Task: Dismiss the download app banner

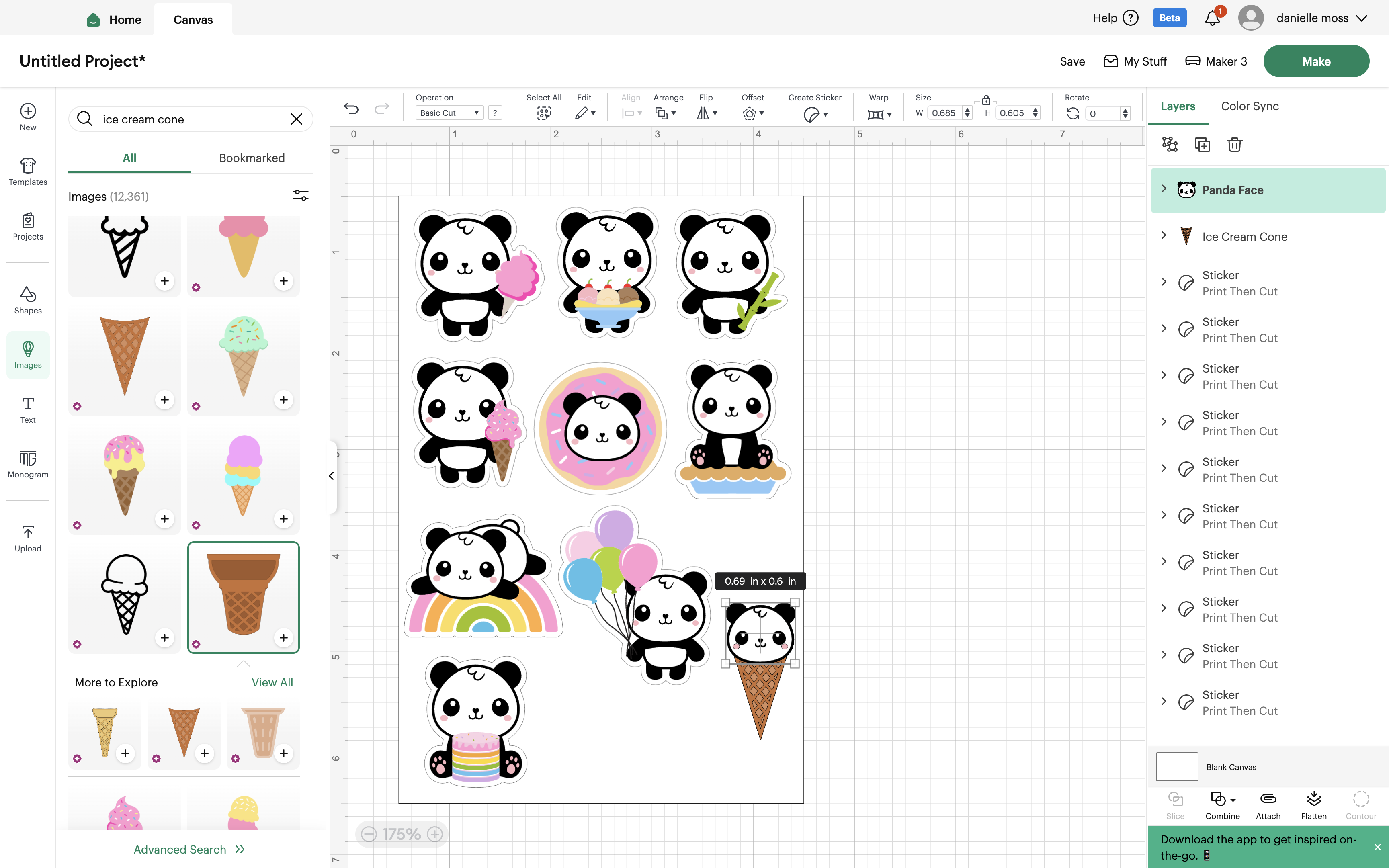Action: point(1377,848)
